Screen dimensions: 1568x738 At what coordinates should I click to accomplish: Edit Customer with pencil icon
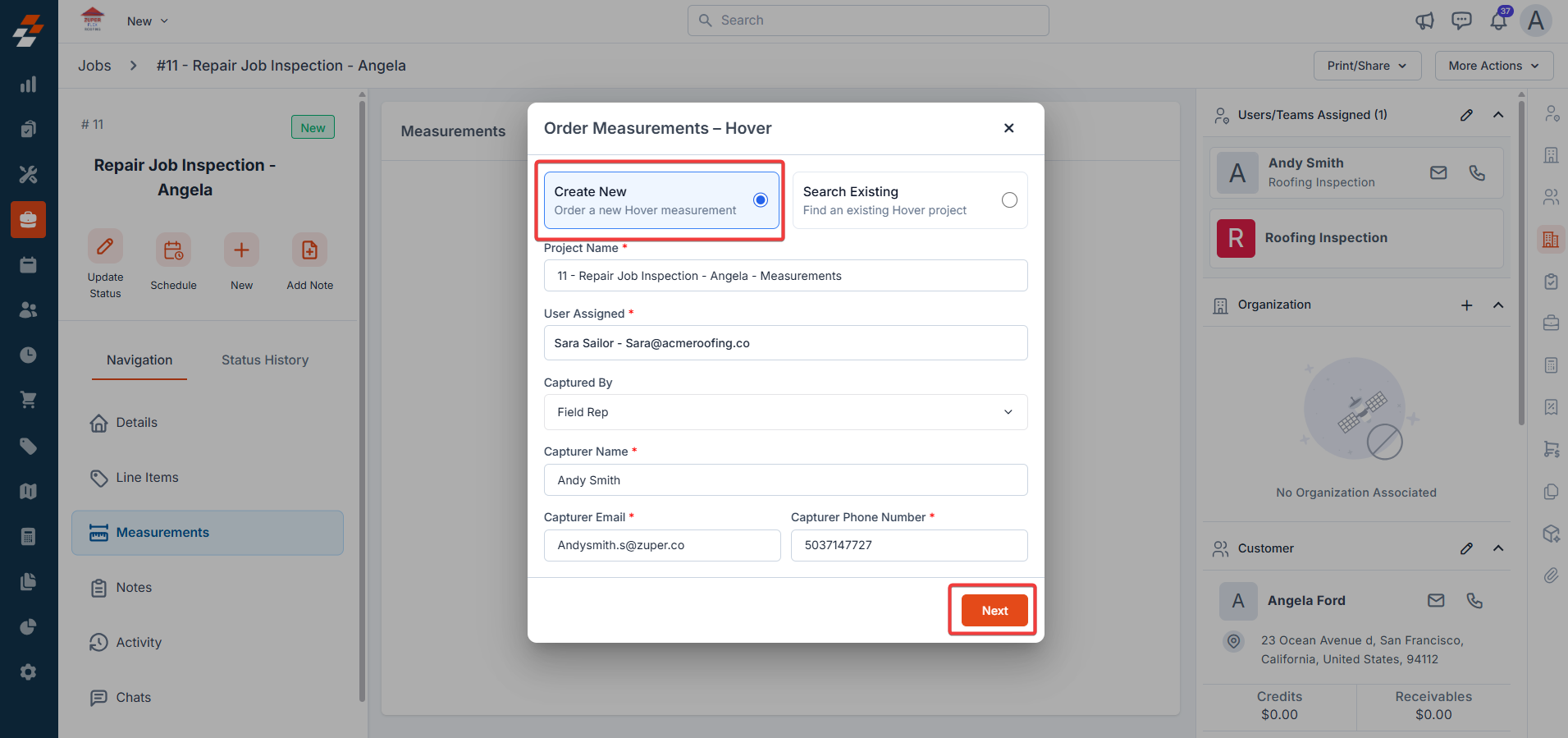click(1466, 548)
